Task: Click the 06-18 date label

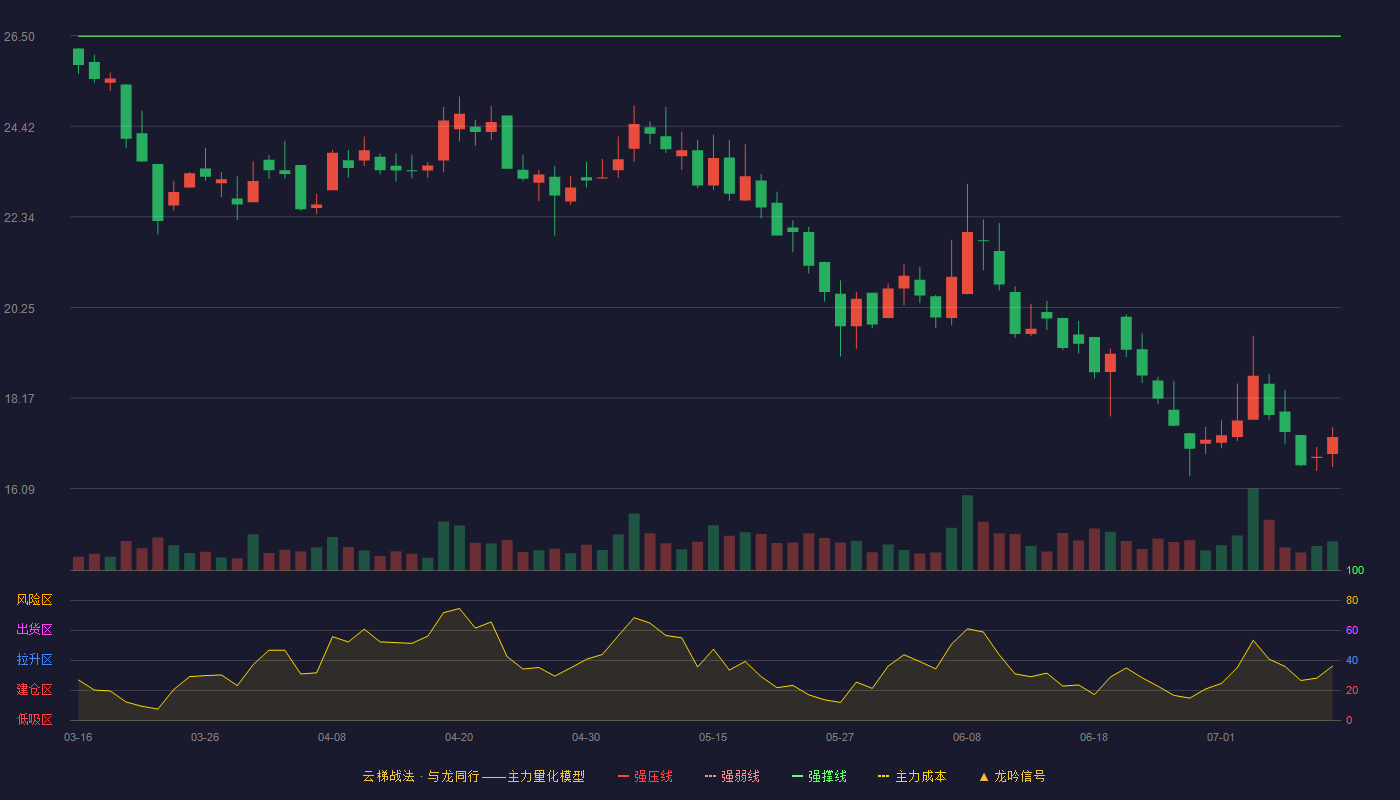Action: click(x=1094, y=737)
